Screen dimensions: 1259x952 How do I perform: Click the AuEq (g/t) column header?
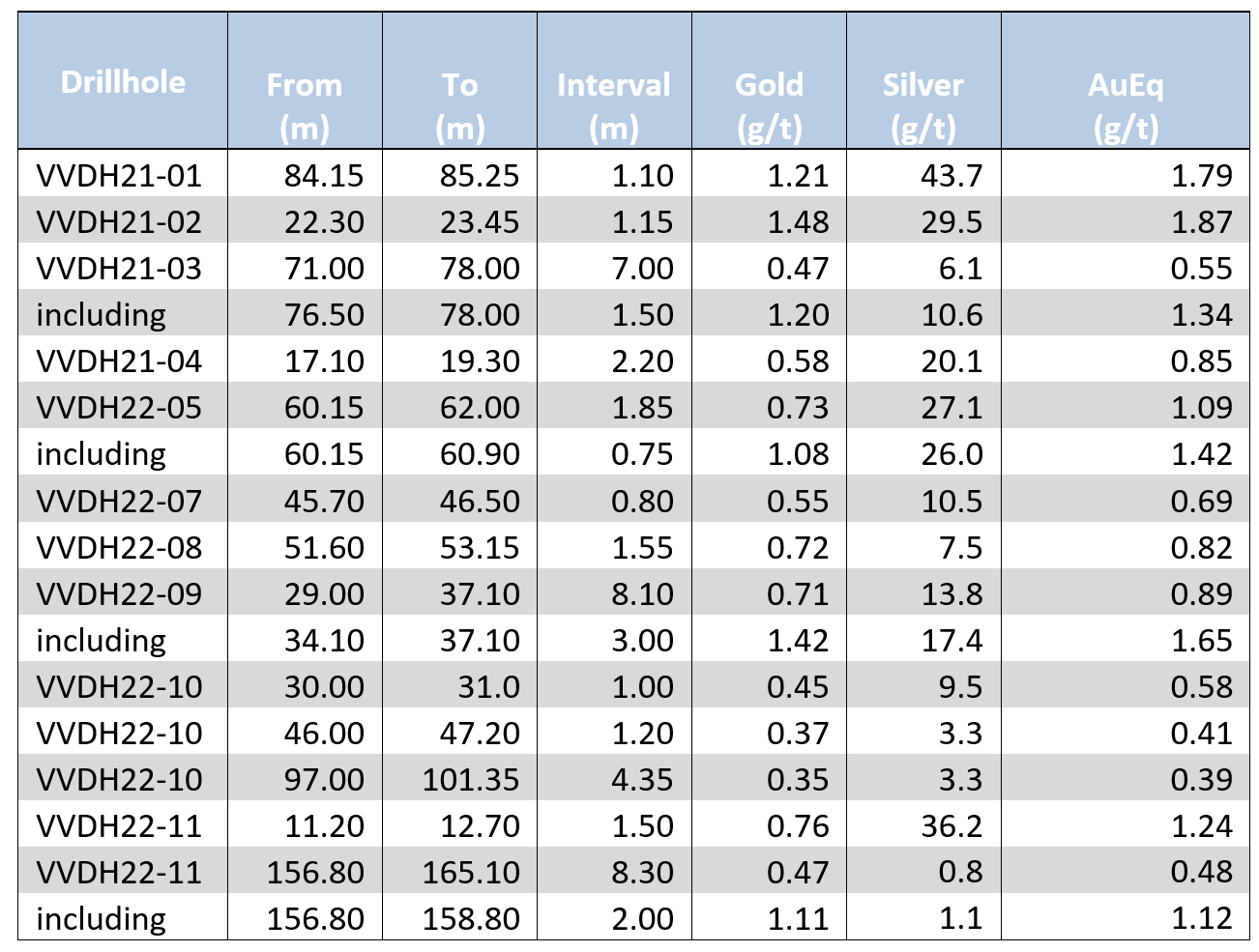click(1126, 104)
